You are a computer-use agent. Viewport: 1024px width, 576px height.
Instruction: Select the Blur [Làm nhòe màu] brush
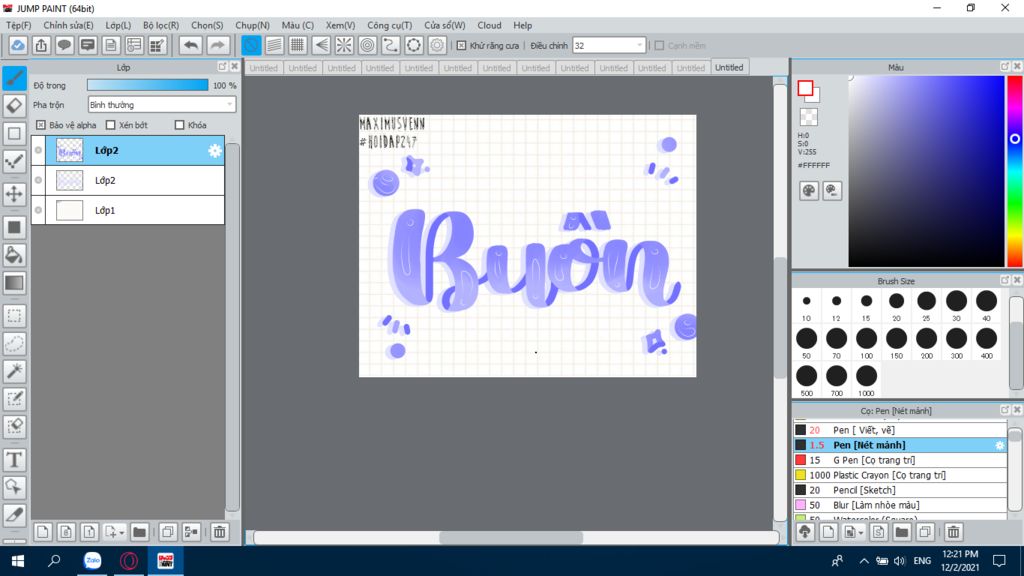[900, 505]
